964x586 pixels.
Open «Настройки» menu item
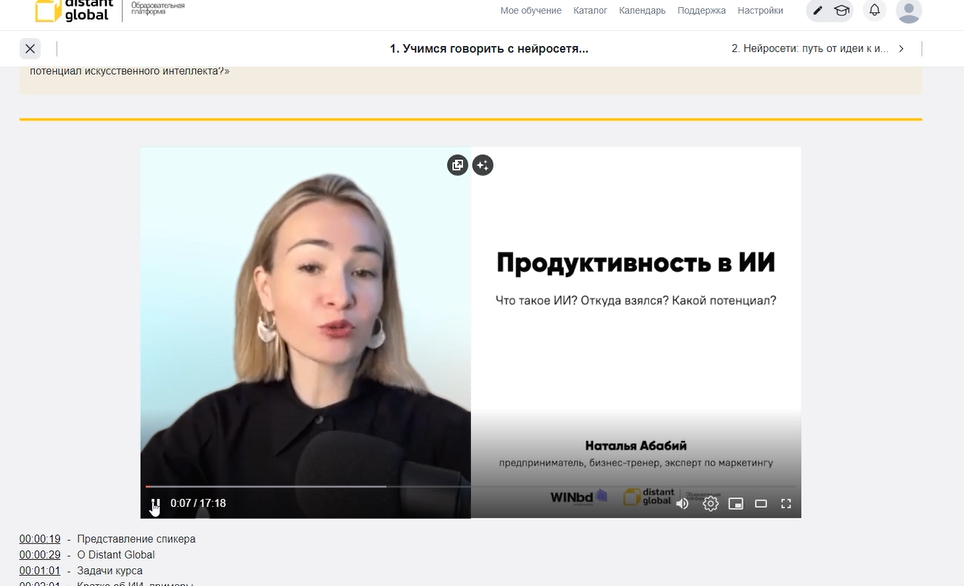coord(761,10)
